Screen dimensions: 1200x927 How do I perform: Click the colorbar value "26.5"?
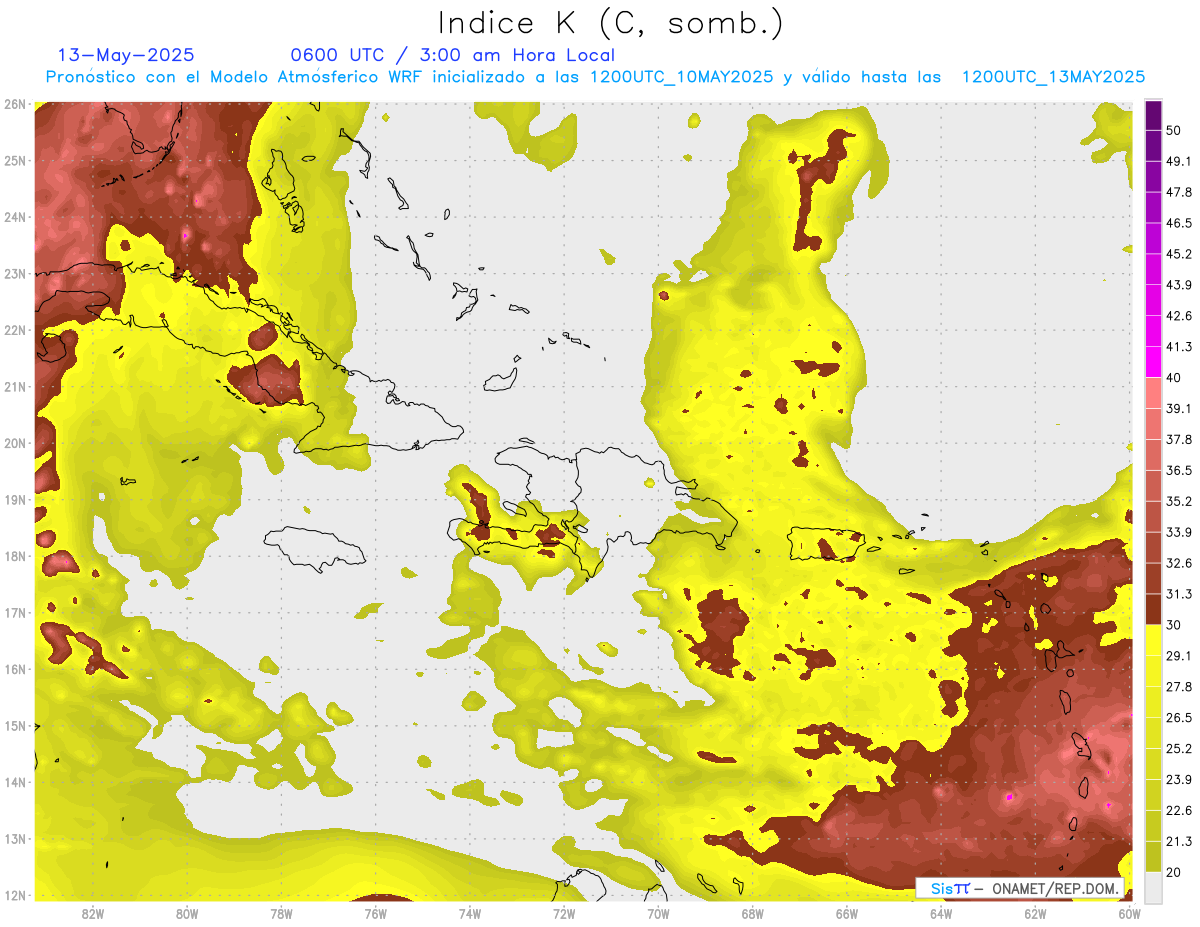1180,717
